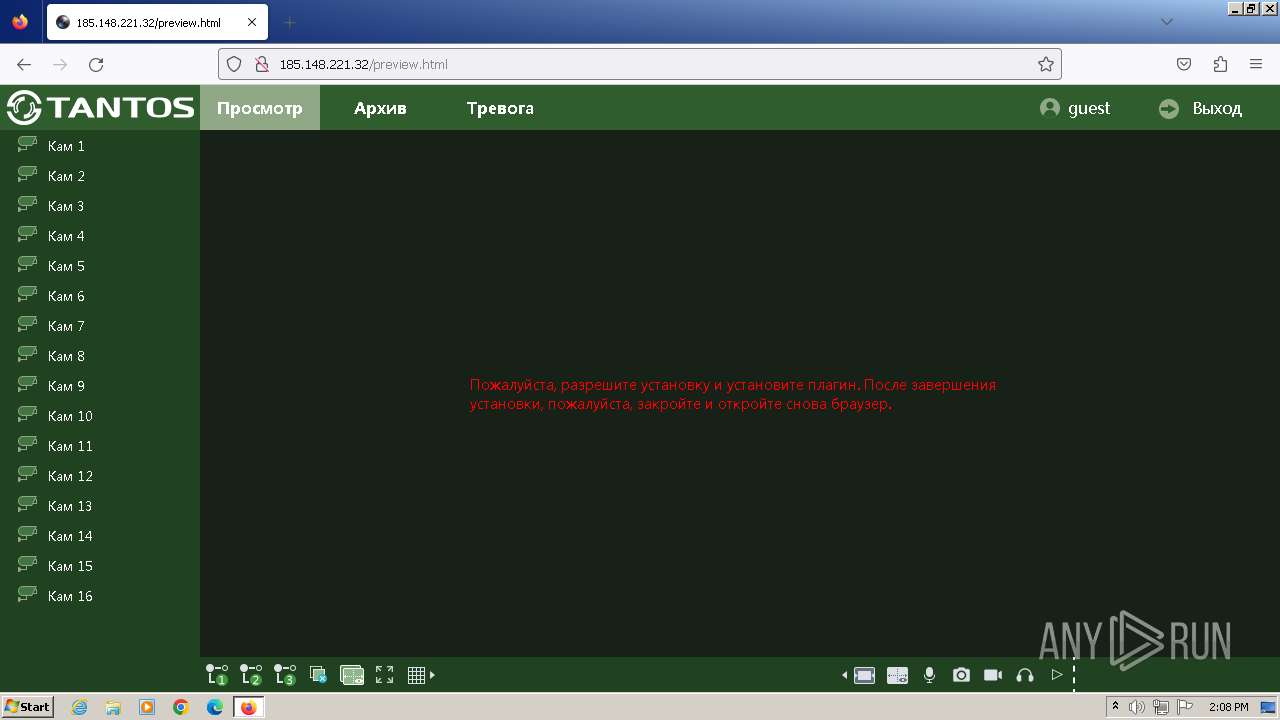Toggle the microphone talk icon
This screenshot has width=1280, height=720.
(929, 675)
